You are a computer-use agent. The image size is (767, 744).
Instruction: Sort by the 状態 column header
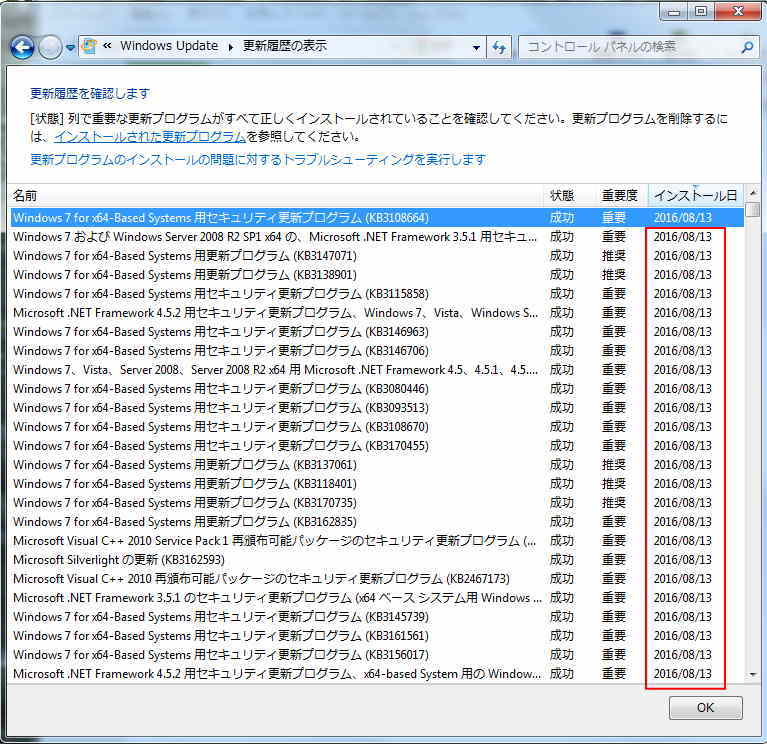tap(570, 196)
